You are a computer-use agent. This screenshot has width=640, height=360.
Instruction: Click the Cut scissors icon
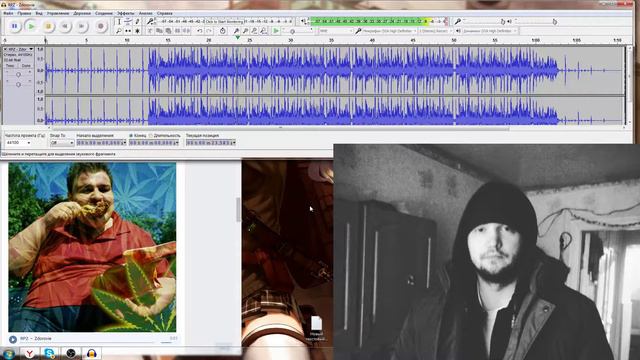click(x=150, y=31)
